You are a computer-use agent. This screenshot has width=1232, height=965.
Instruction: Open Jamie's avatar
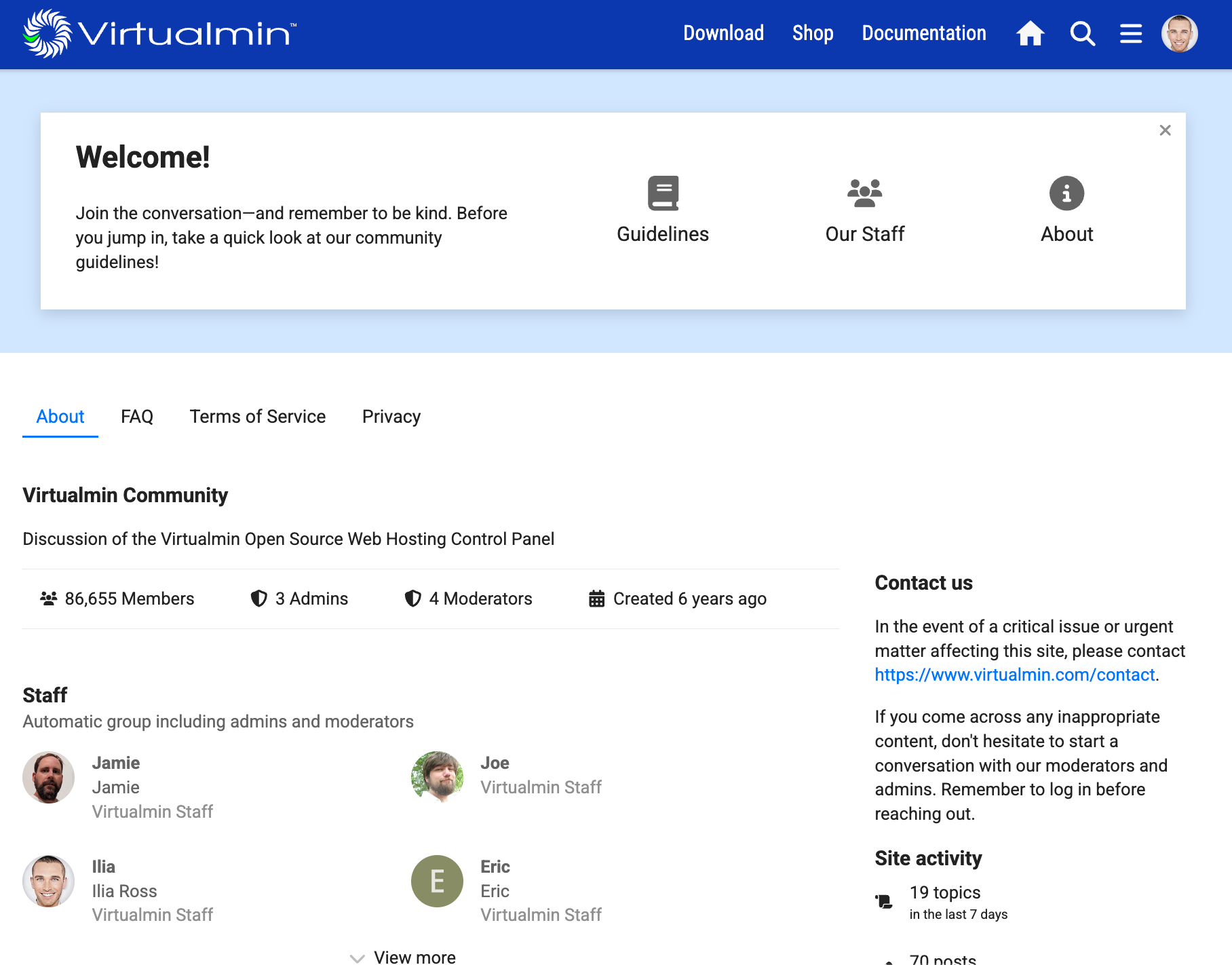pos(48,777)
